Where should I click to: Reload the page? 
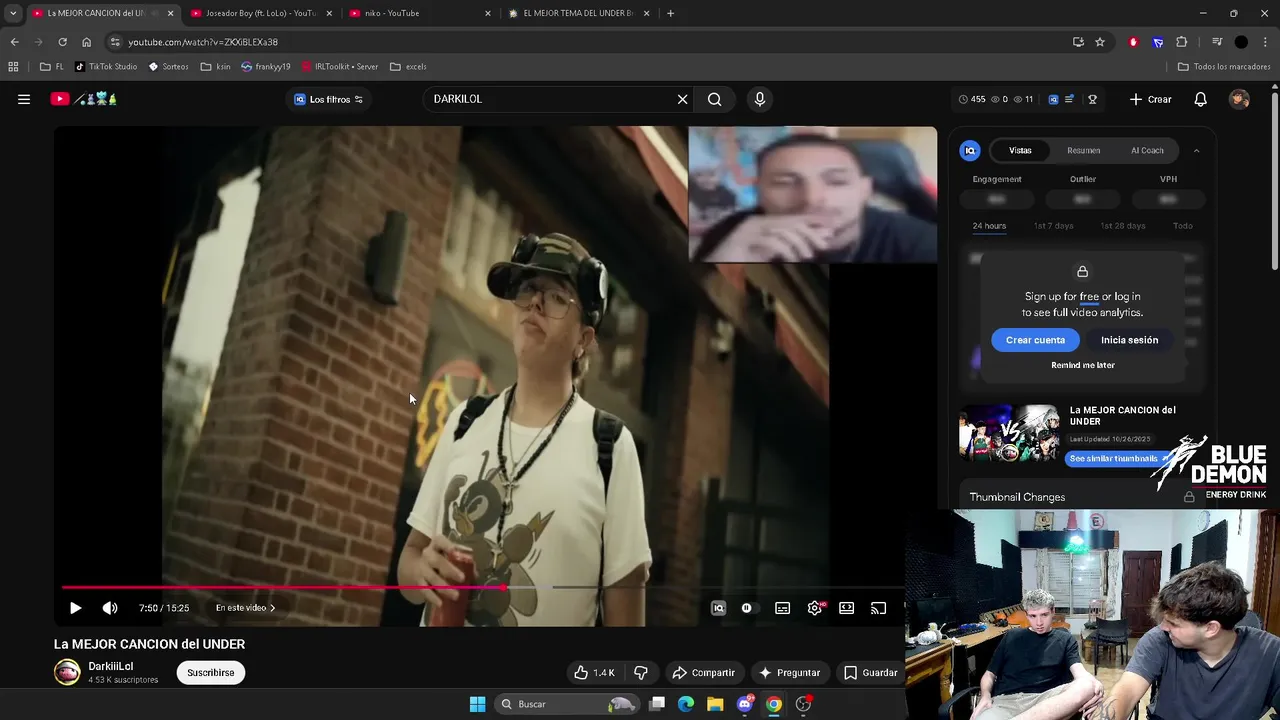point(62,42)
